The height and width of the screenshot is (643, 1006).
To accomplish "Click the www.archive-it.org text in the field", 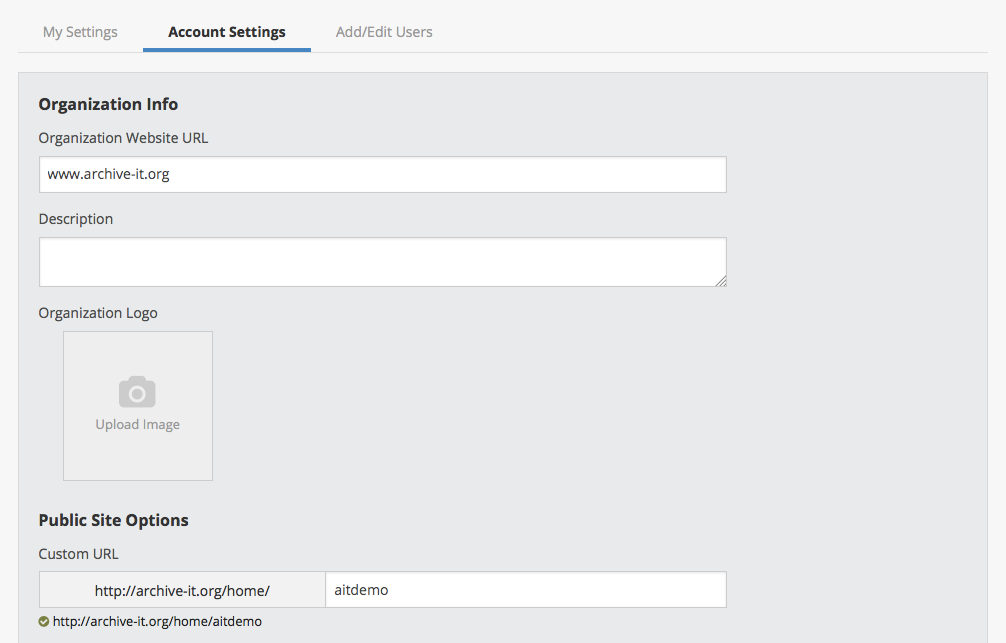I will click(x=109, y=174).
